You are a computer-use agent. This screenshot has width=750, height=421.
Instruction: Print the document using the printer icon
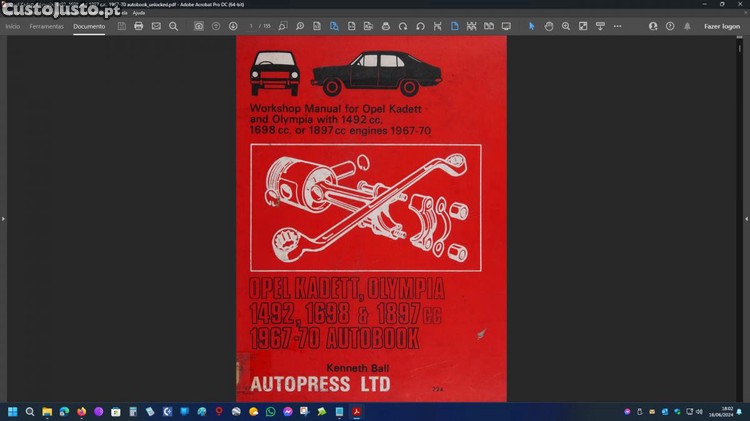point(139,26)
